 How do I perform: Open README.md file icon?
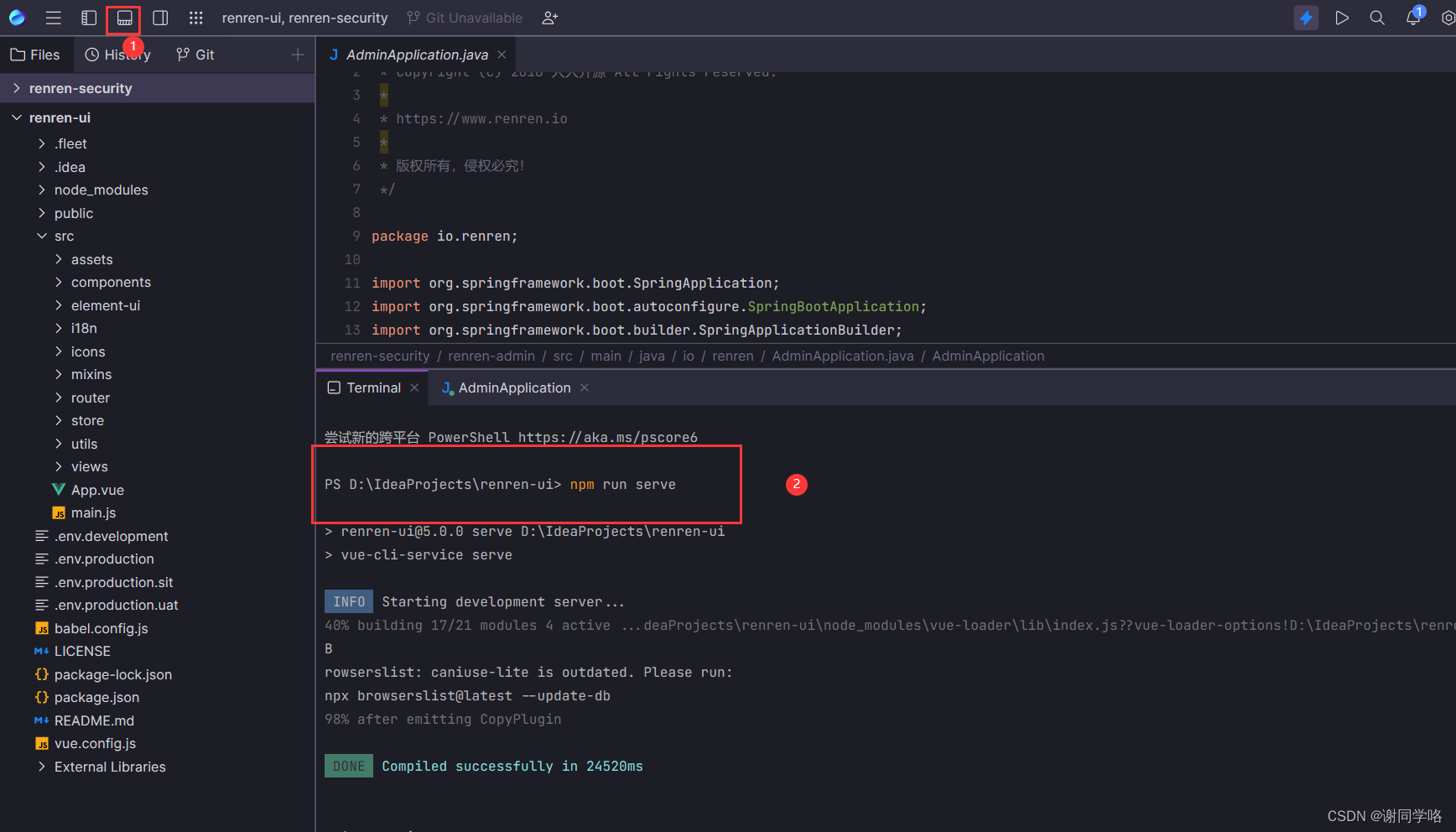point(42,720)
